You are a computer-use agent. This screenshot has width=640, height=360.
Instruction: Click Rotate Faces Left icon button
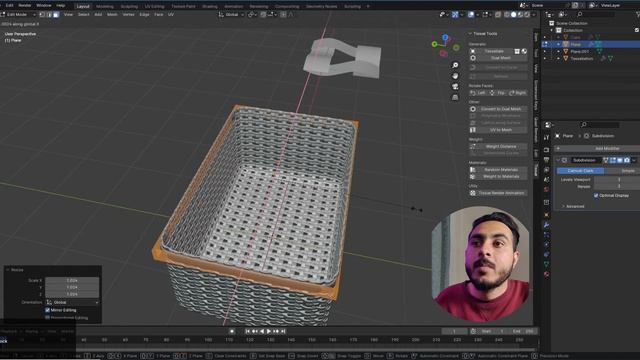click(478, 93)
